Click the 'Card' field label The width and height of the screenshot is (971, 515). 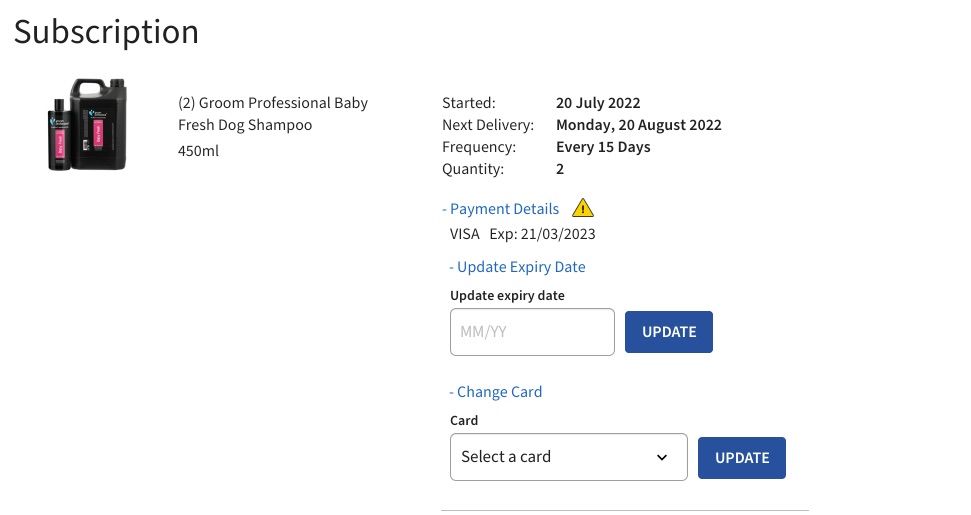point(464,420)
